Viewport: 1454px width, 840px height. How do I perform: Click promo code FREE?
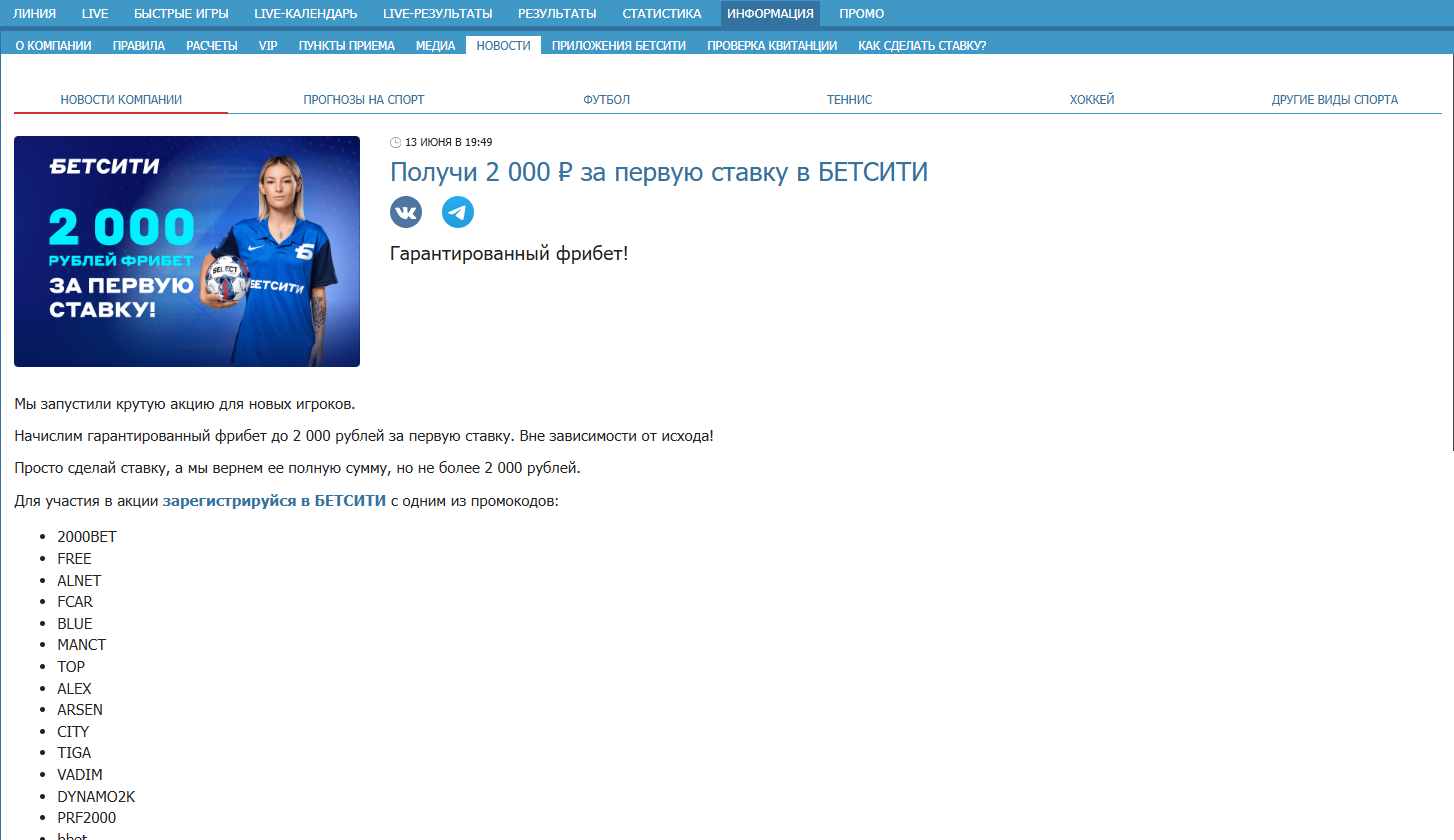74,559
